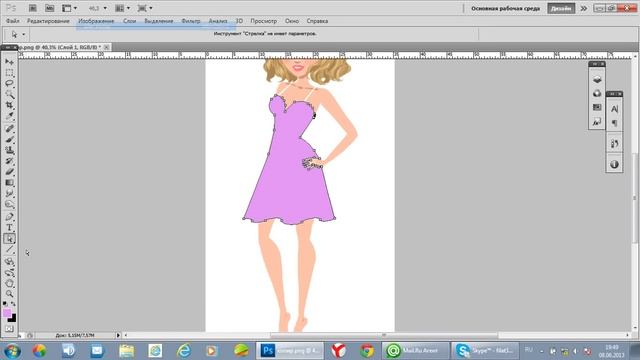Viewport: 640px width, 360px height.
Task: Open the Файл menu
Action: click(x=12, y=21)
